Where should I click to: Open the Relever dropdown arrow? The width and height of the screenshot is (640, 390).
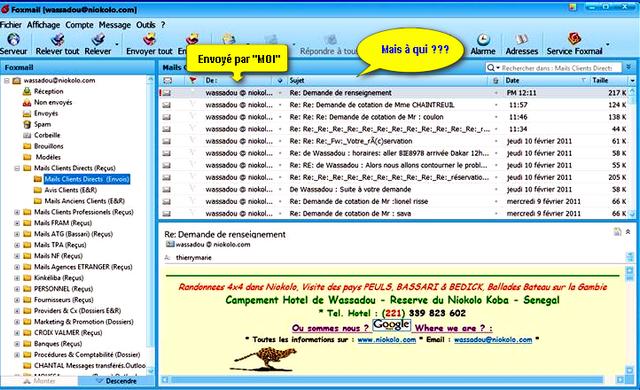117,44
